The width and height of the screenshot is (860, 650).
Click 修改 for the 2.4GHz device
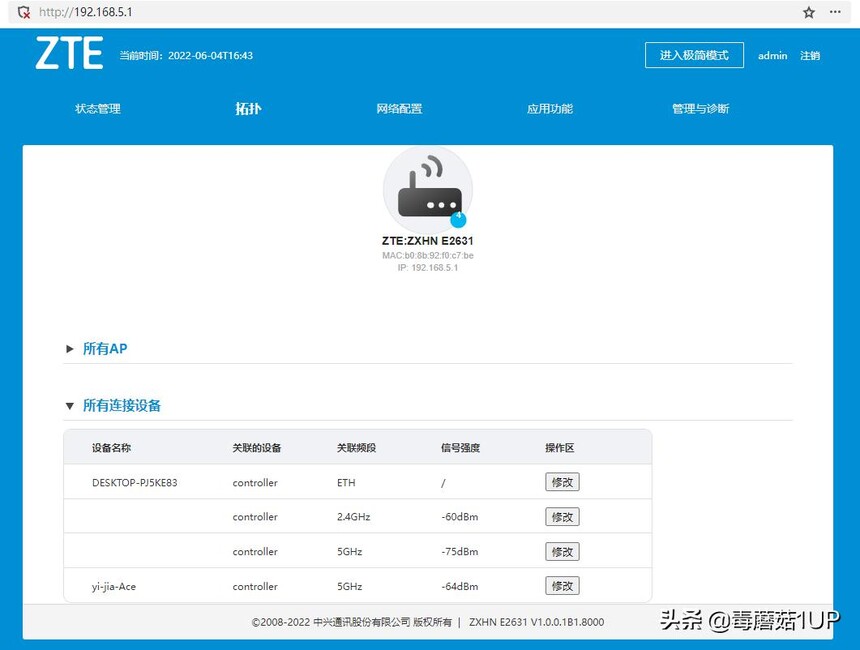(x=562, y=517)
